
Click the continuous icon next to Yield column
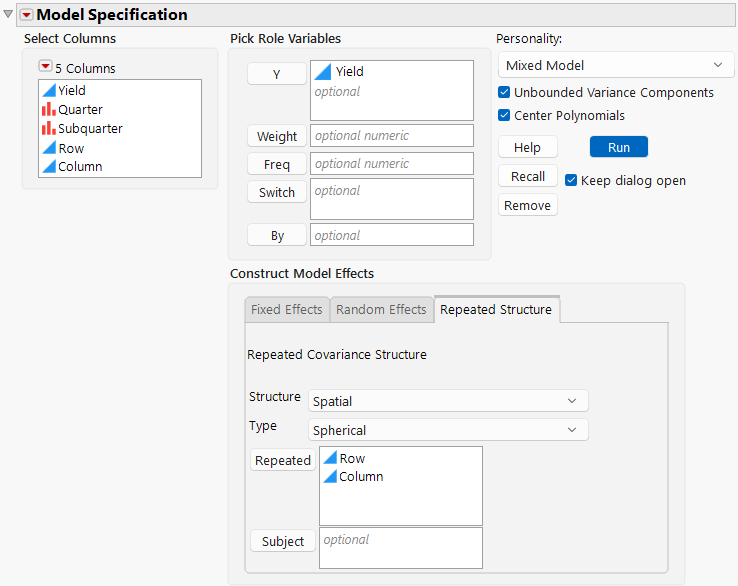[x=49, y=90]
